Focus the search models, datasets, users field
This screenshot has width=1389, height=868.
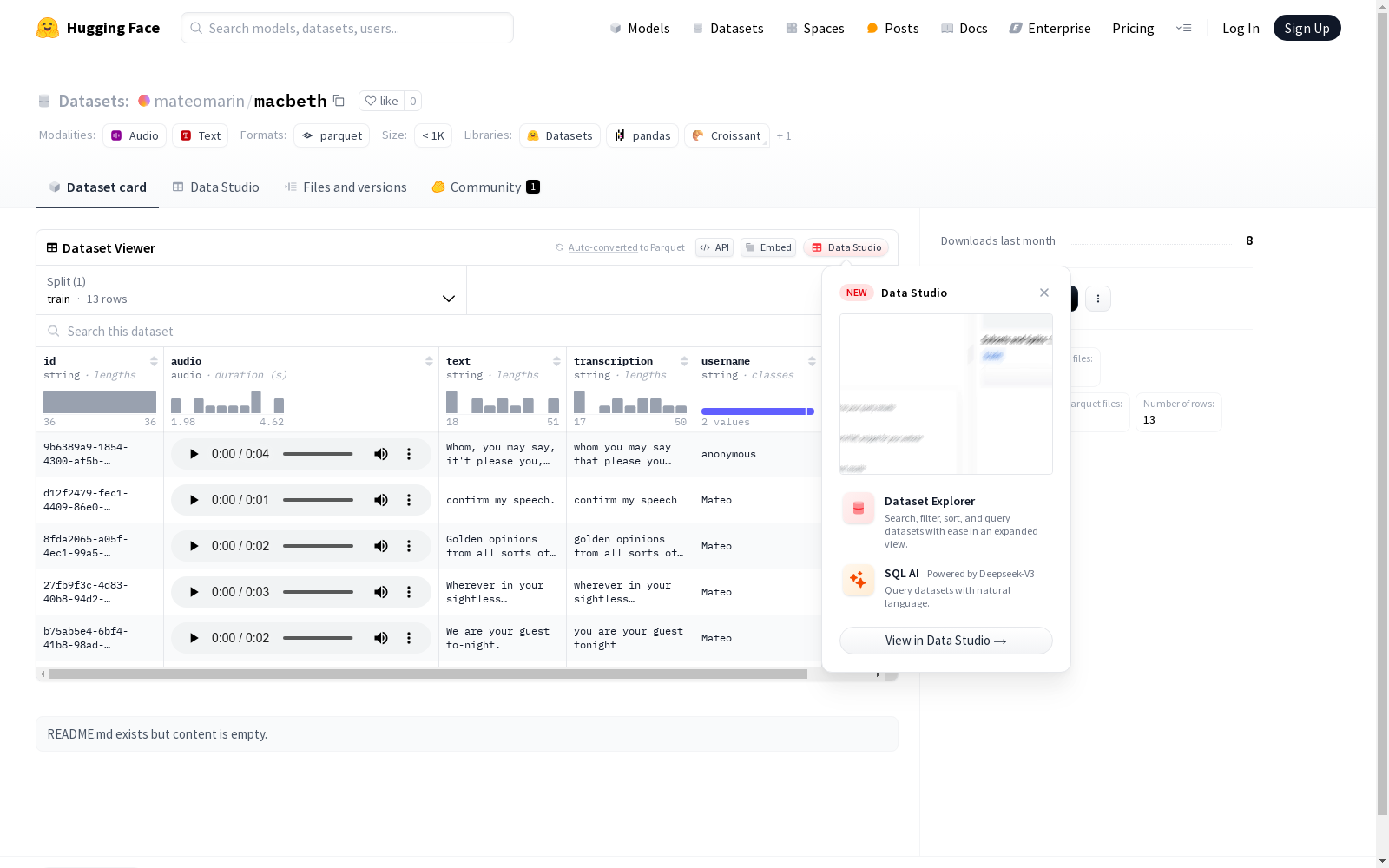(x=347, y=28)
